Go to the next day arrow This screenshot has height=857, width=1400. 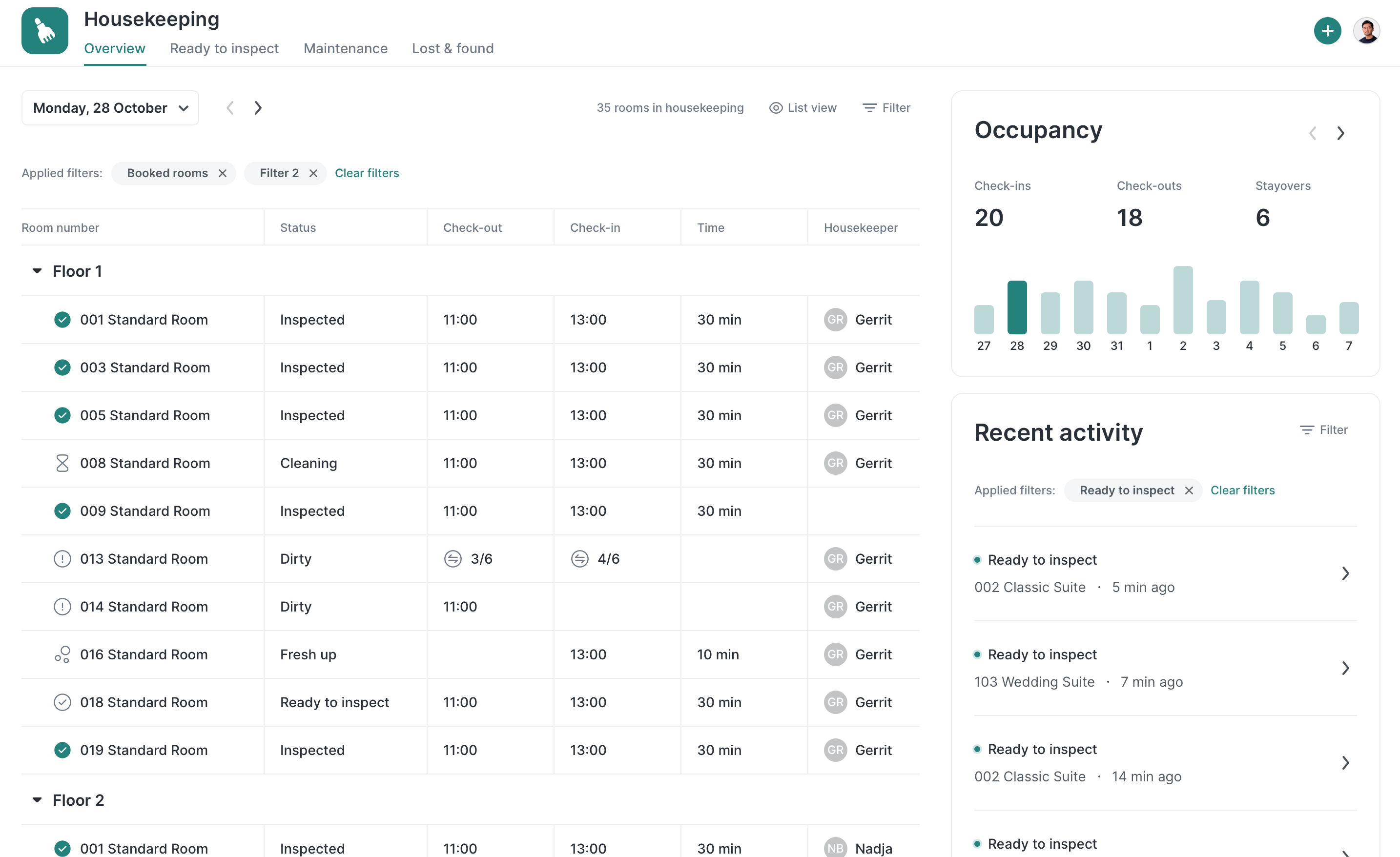[258, 108]
